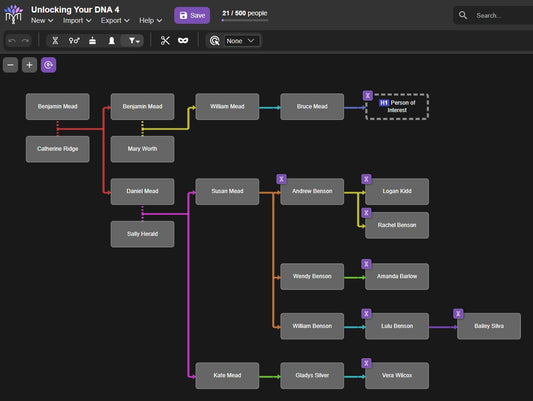
Task: Select the Andrew Benson node
Action: 312,191
